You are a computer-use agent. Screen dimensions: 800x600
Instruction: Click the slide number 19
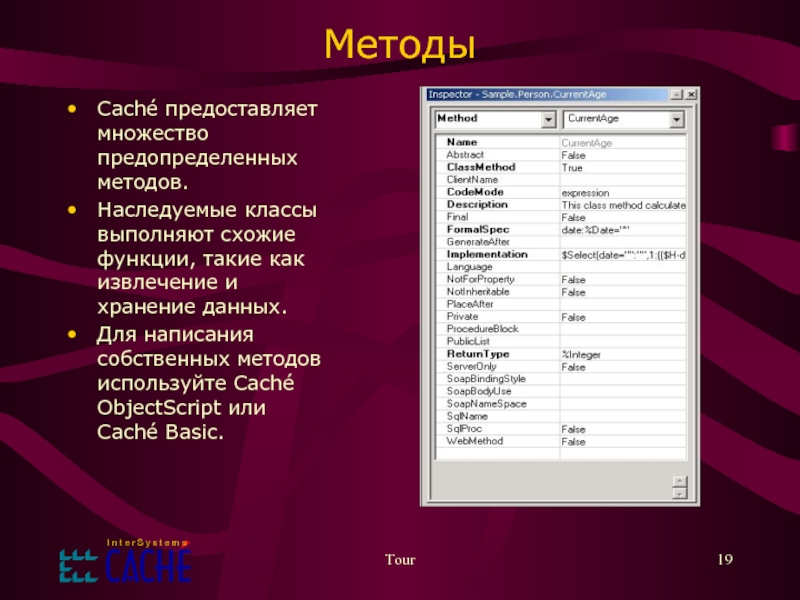725,560
